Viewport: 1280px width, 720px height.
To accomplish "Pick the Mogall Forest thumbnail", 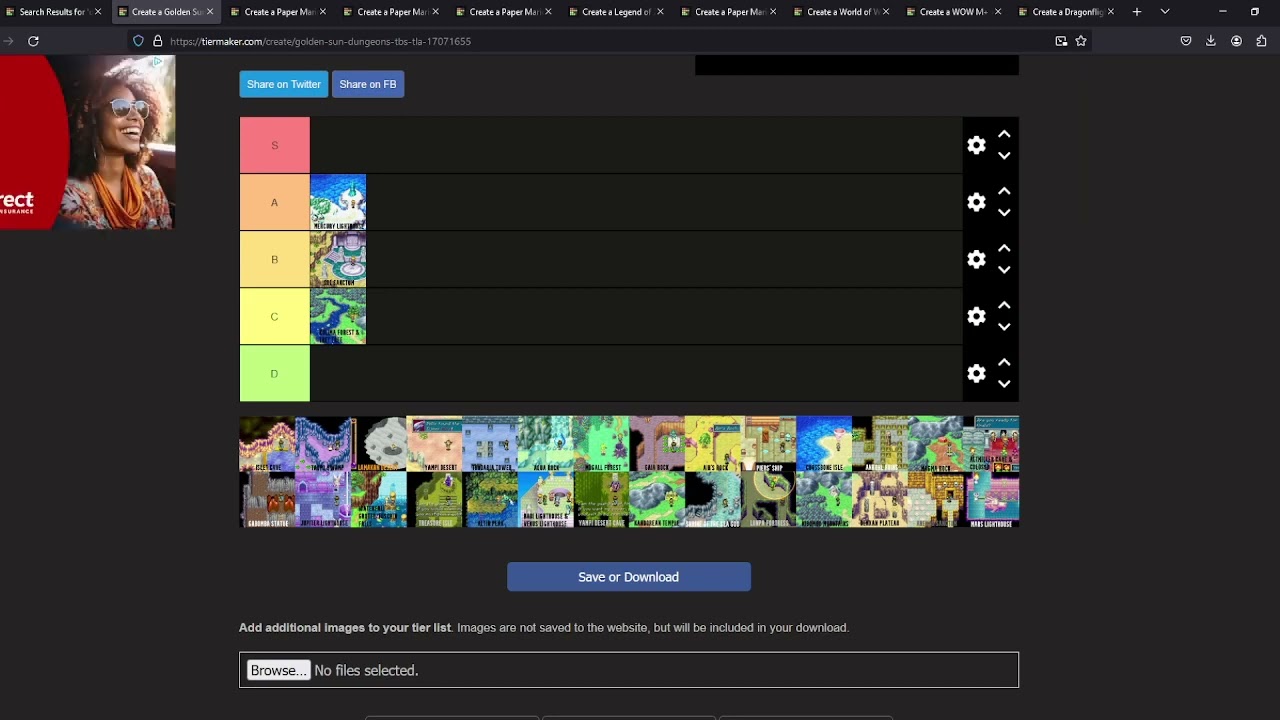I will [602, 444].
